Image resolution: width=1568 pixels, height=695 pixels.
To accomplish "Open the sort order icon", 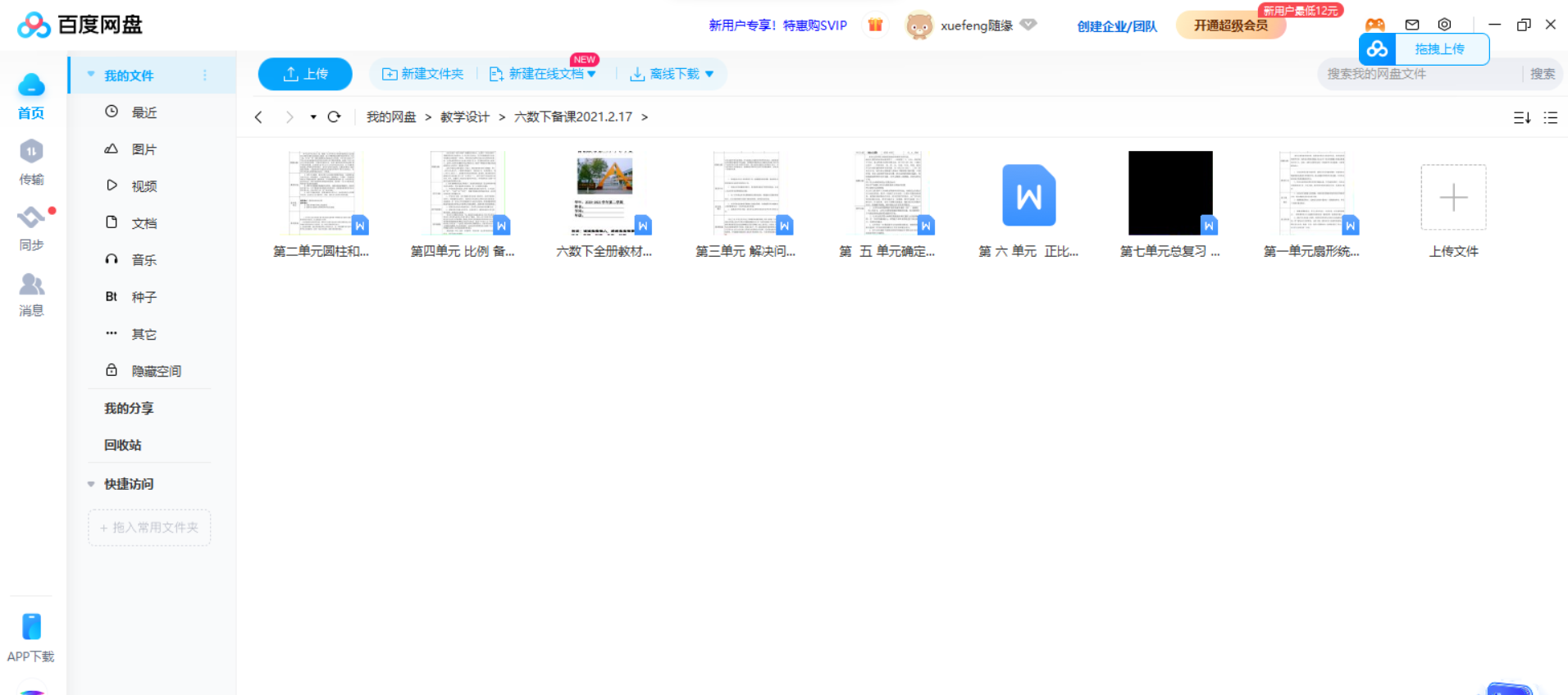I will [1522, 118].
